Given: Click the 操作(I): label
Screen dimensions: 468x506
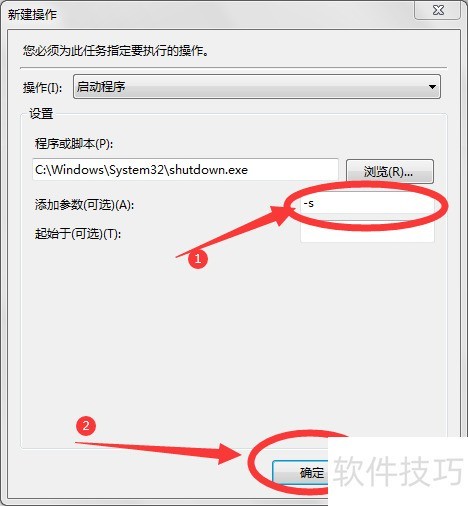Looking at the screenshot, I should point(43,88).
